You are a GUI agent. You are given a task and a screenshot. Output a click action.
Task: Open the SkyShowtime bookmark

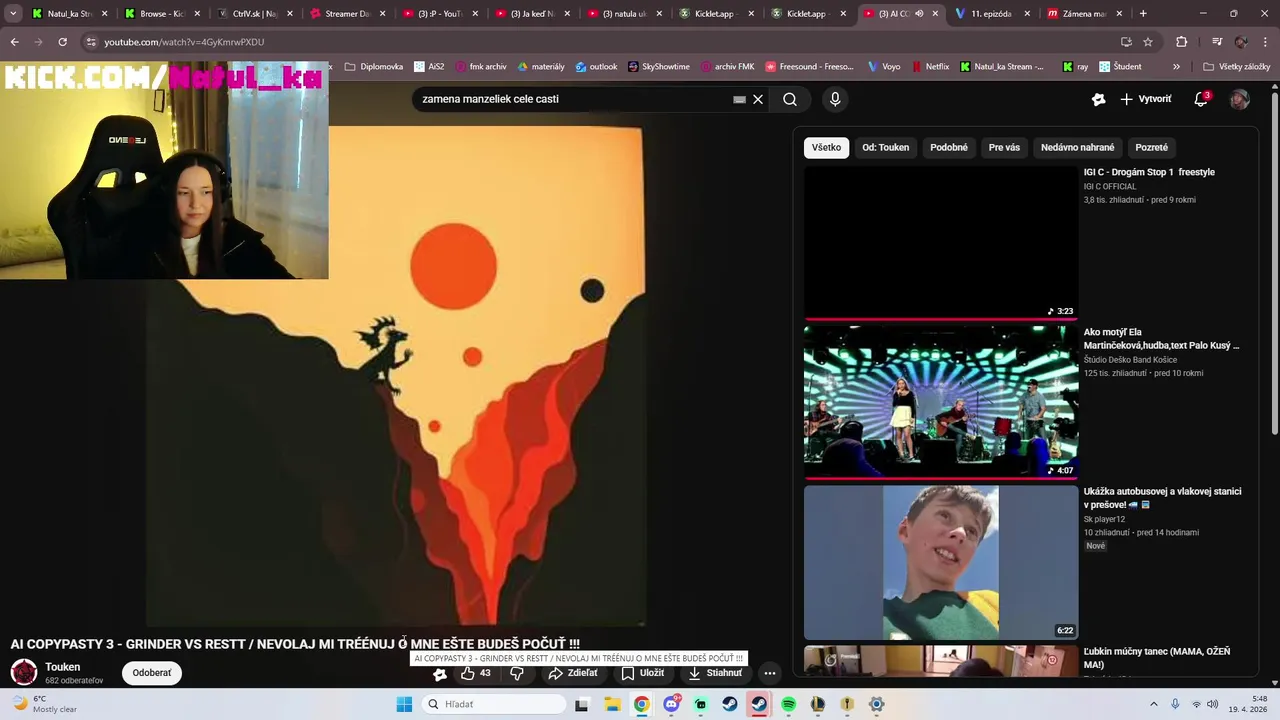[x=659, y=66]
